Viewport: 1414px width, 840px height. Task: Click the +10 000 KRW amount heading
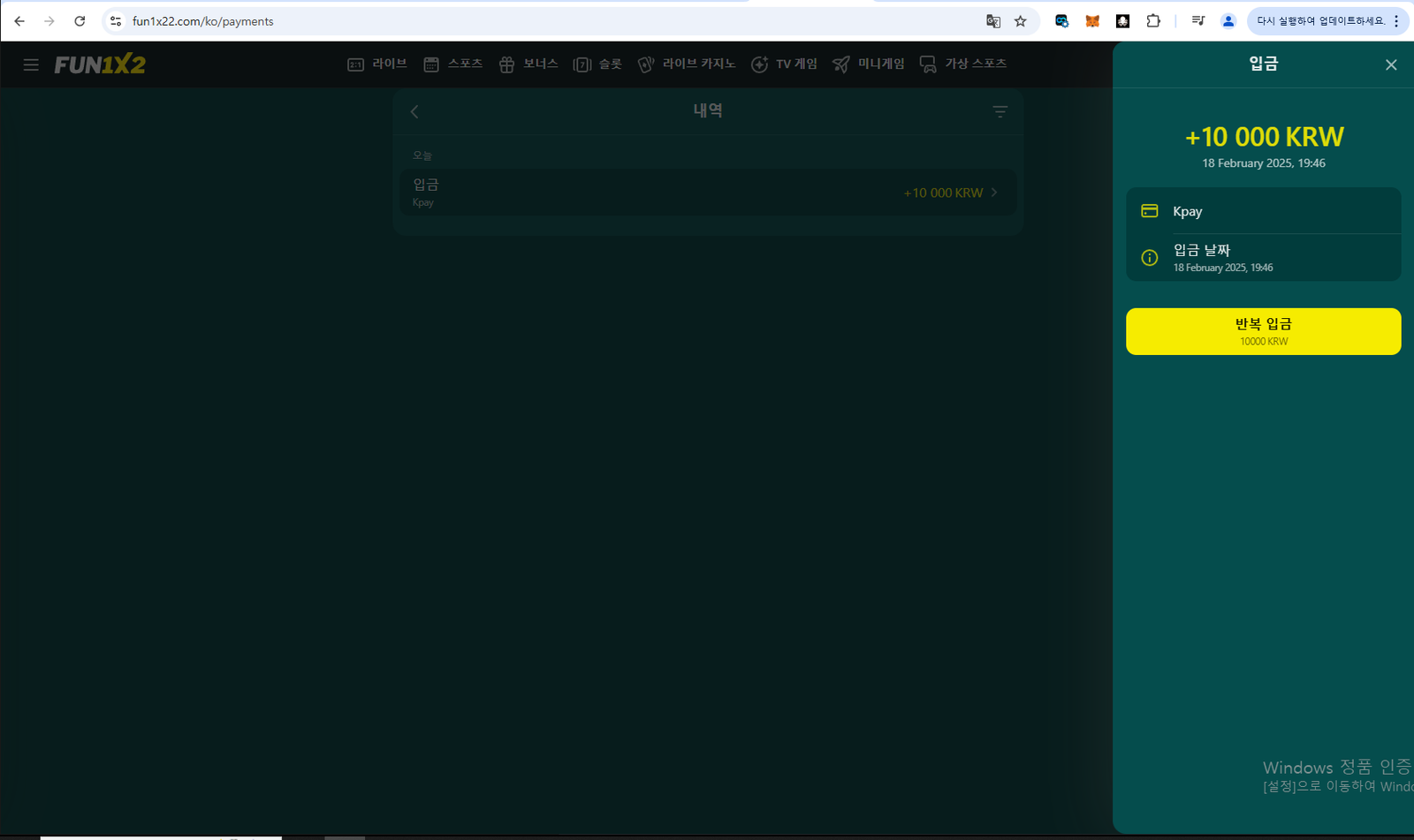click(x=1264, y=137)
